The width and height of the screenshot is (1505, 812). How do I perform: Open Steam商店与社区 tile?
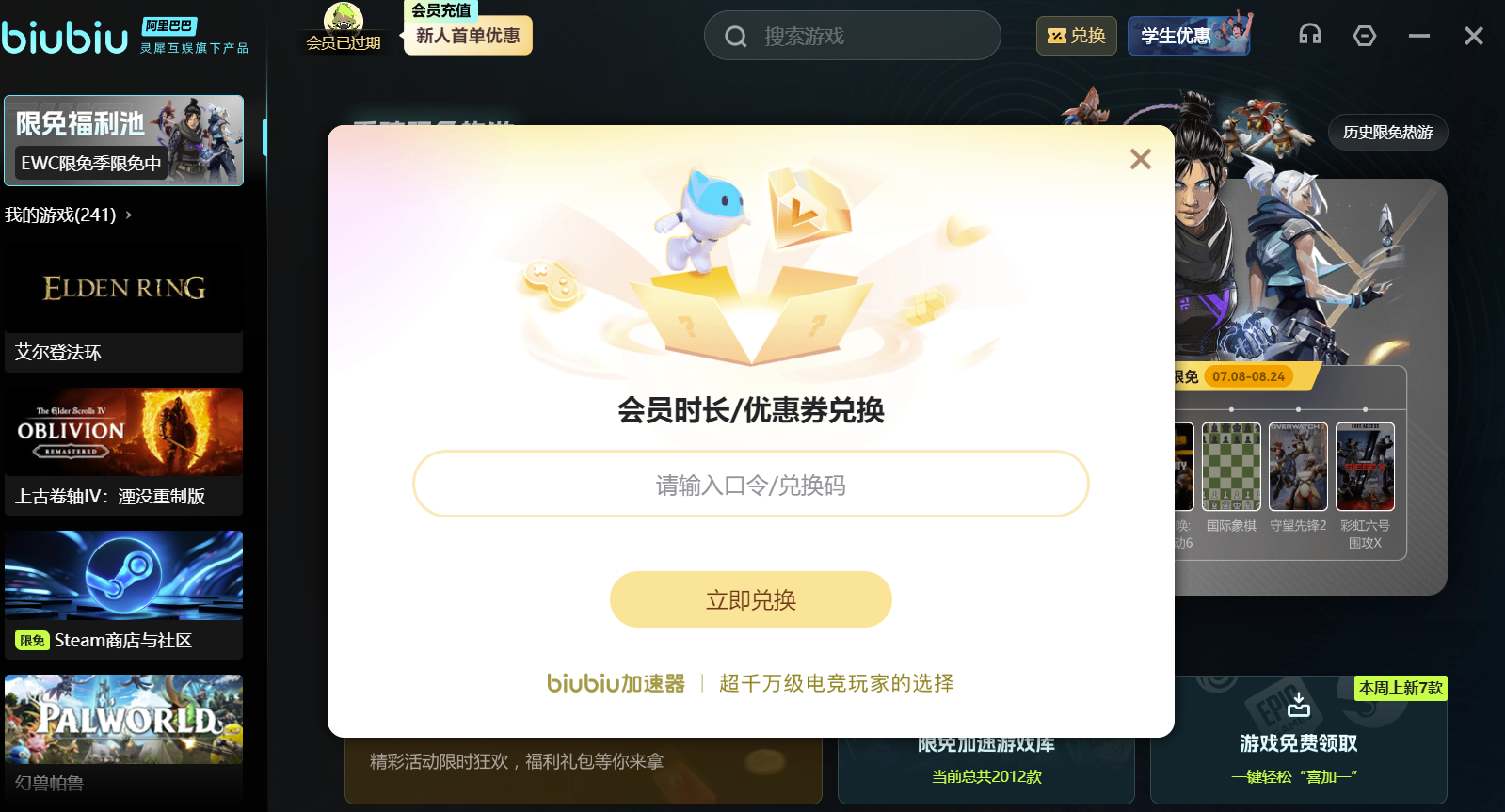(x=123, y=595)
